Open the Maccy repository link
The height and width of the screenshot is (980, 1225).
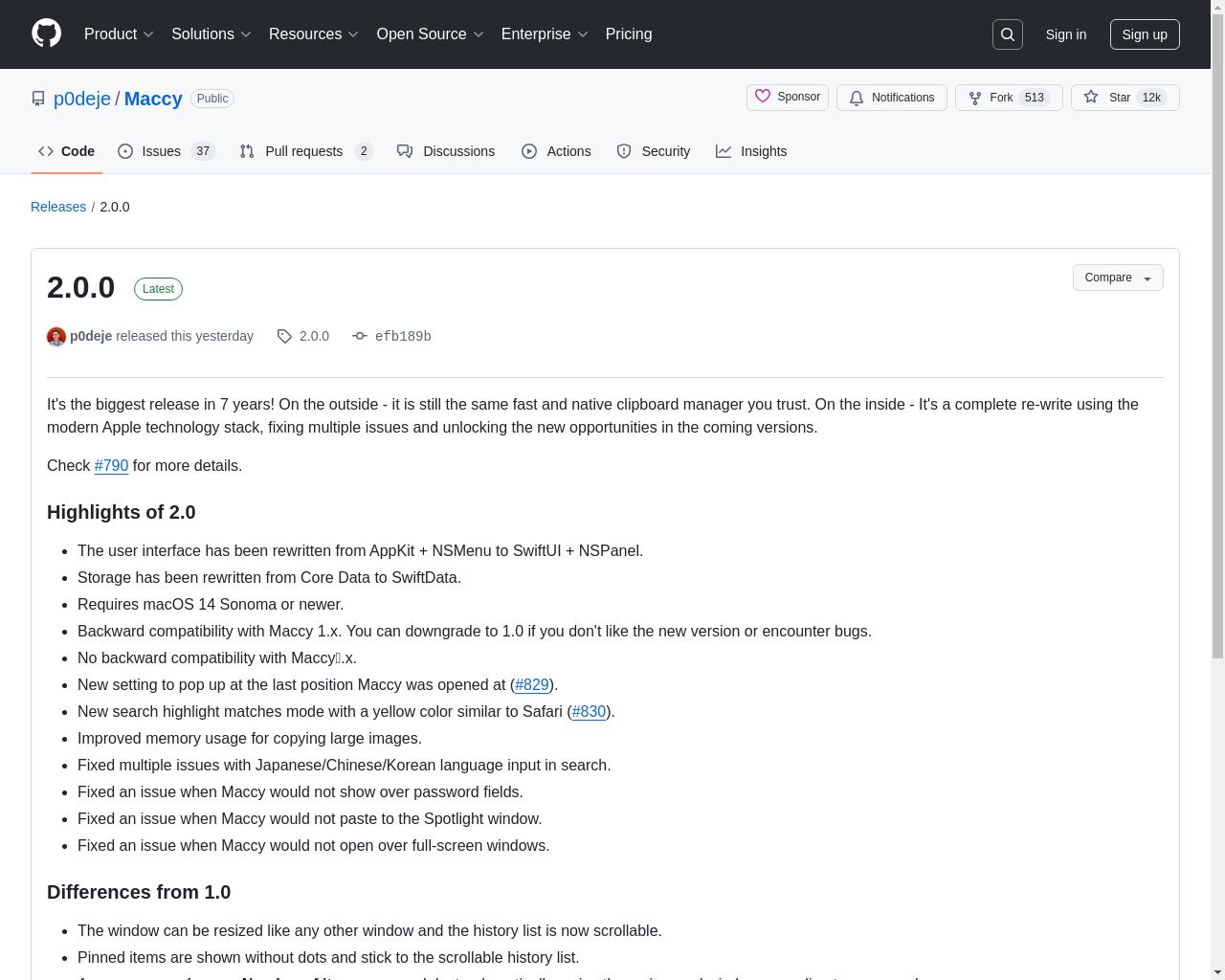[153, 99]
